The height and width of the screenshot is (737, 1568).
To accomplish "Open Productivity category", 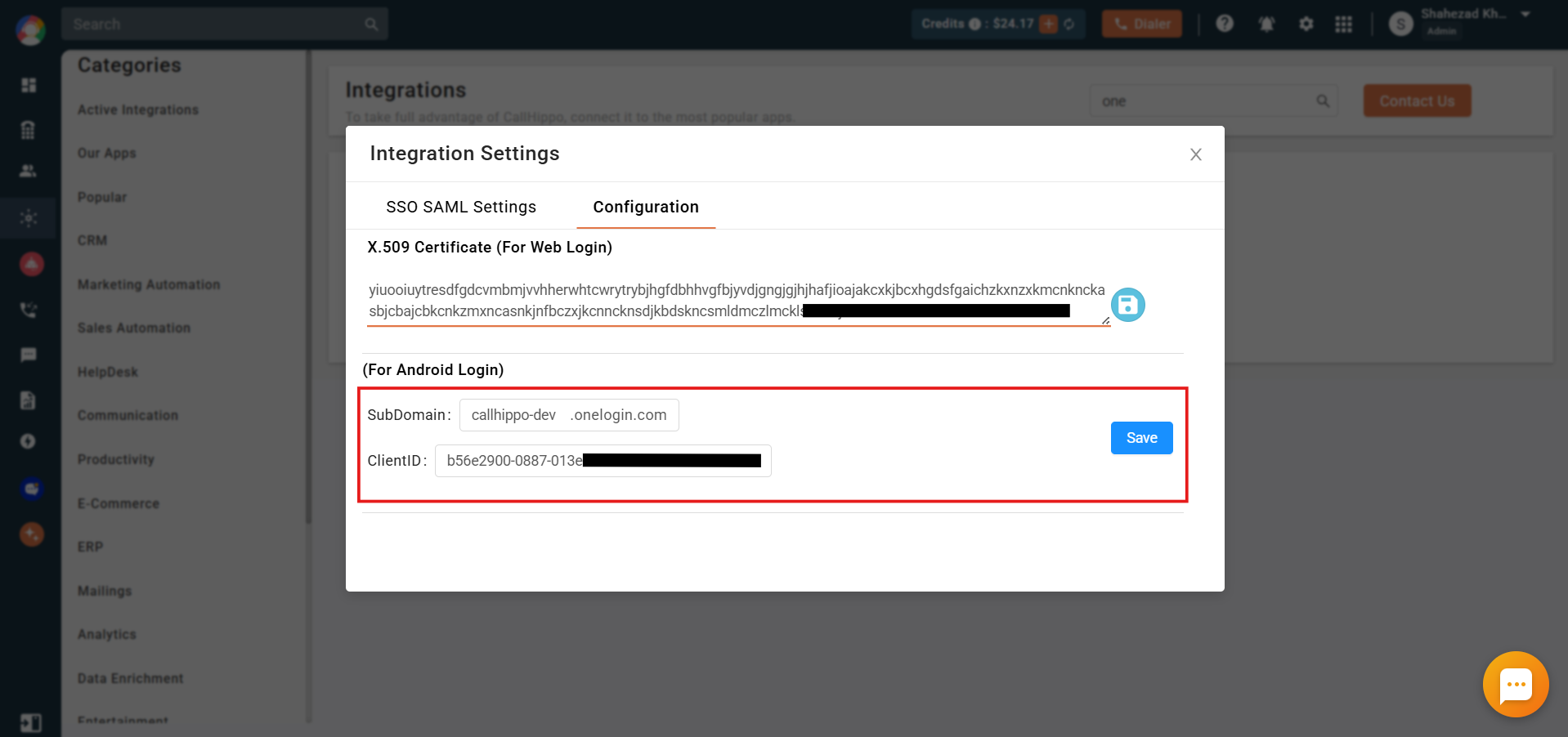I will click(x=116, y=459).
